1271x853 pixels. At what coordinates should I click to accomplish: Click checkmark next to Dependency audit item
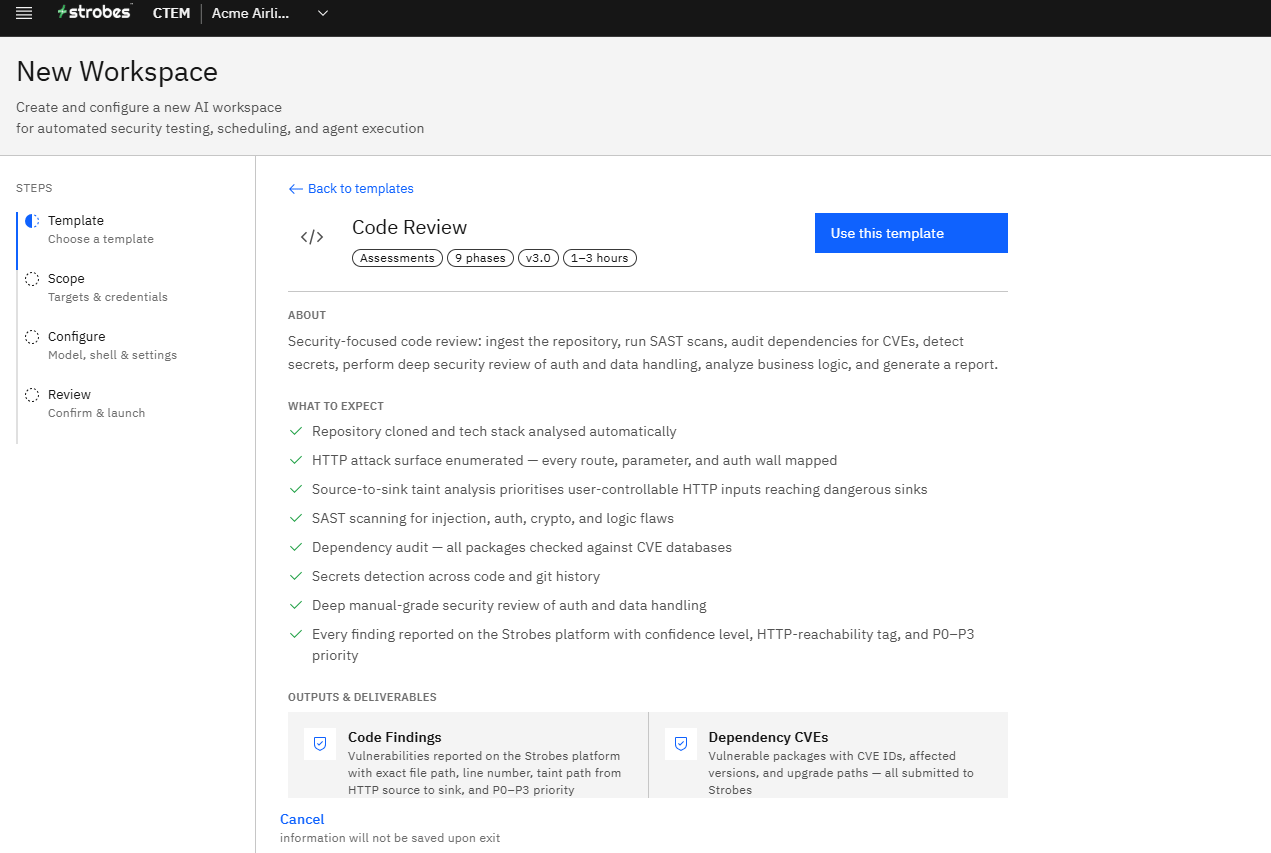pos(295,547)
